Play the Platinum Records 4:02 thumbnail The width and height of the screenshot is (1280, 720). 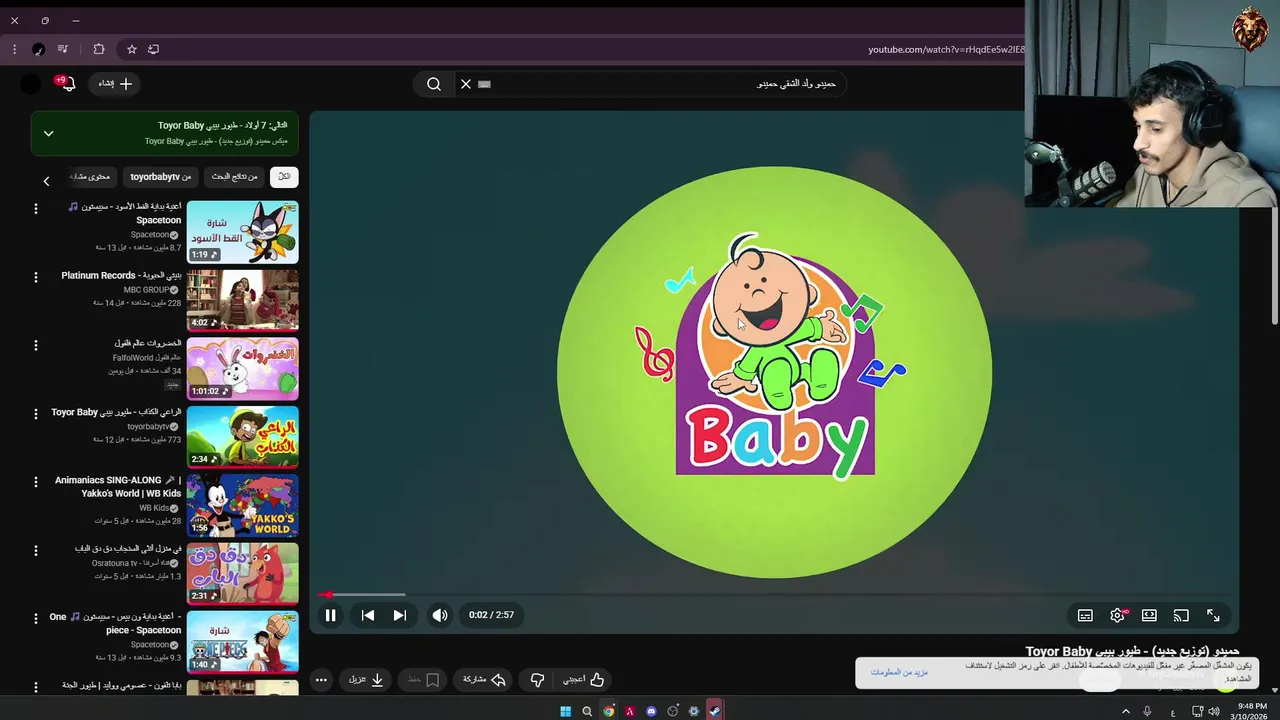point(242,300)
